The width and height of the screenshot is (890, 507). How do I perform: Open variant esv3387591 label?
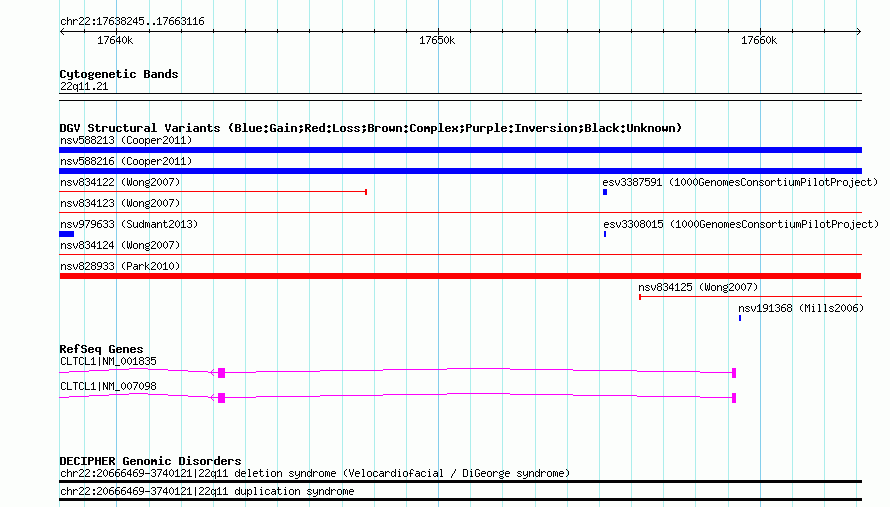740,182
